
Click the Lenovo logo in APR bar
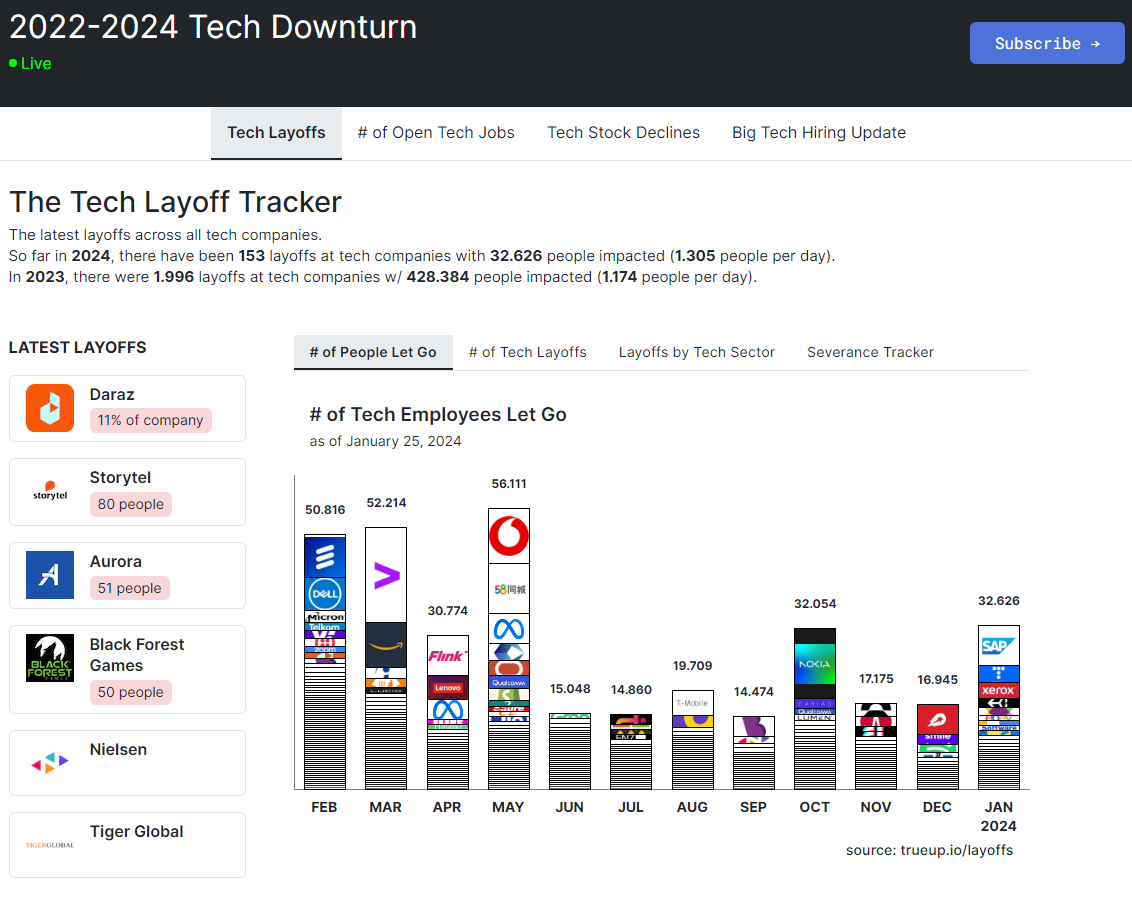tap(448, 687)
